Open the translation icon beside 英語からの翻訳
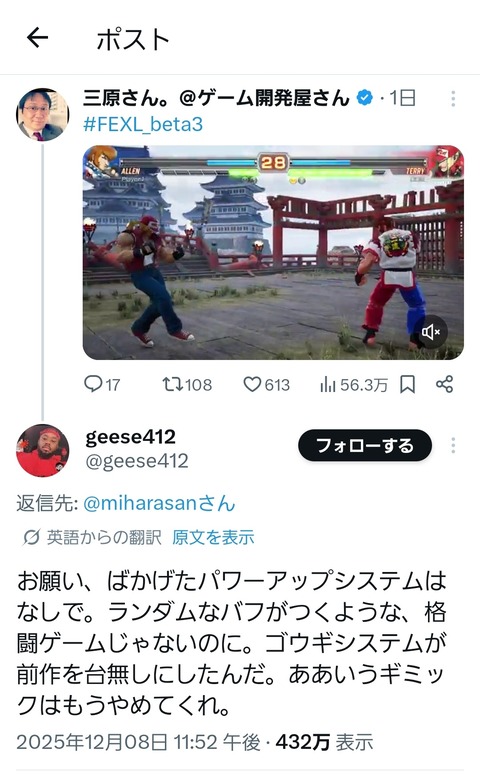The width and height of the screenshot is (480, 776). click(32, 537)
